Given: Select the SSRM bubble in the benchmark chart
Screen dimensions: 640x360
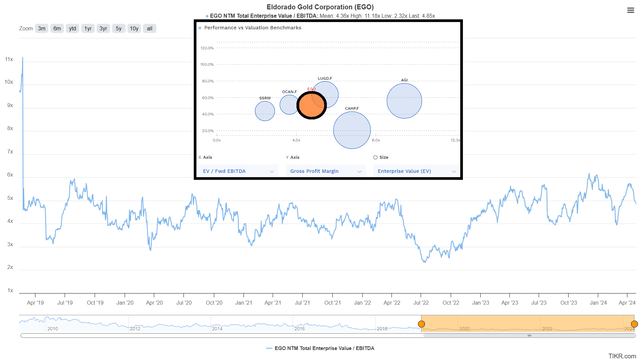Looking at the screenshot, I should click(264, 111).
